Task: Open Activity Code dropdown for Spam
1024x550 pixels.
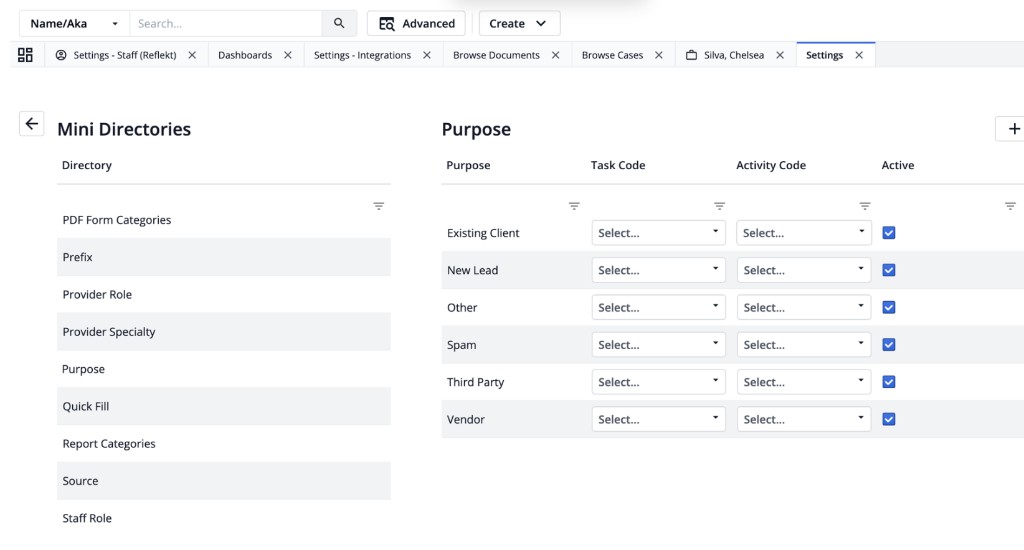Action: point(804,344)
